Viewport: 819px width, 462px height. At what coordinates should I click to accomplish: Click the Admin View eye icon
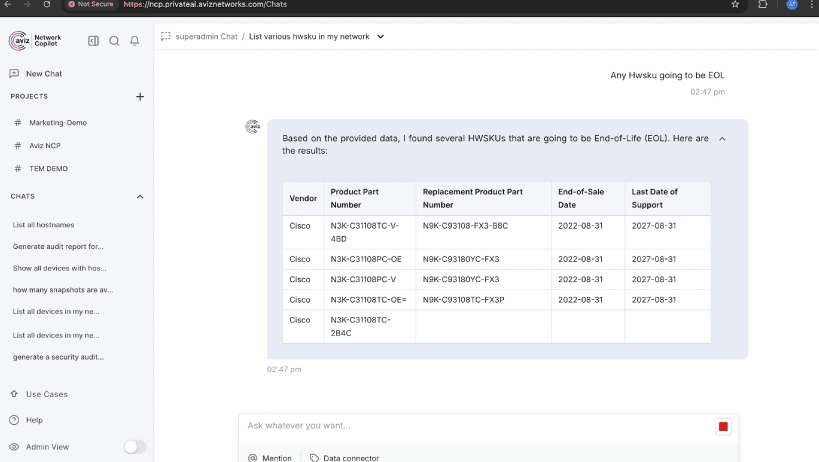tap(14, 447)
